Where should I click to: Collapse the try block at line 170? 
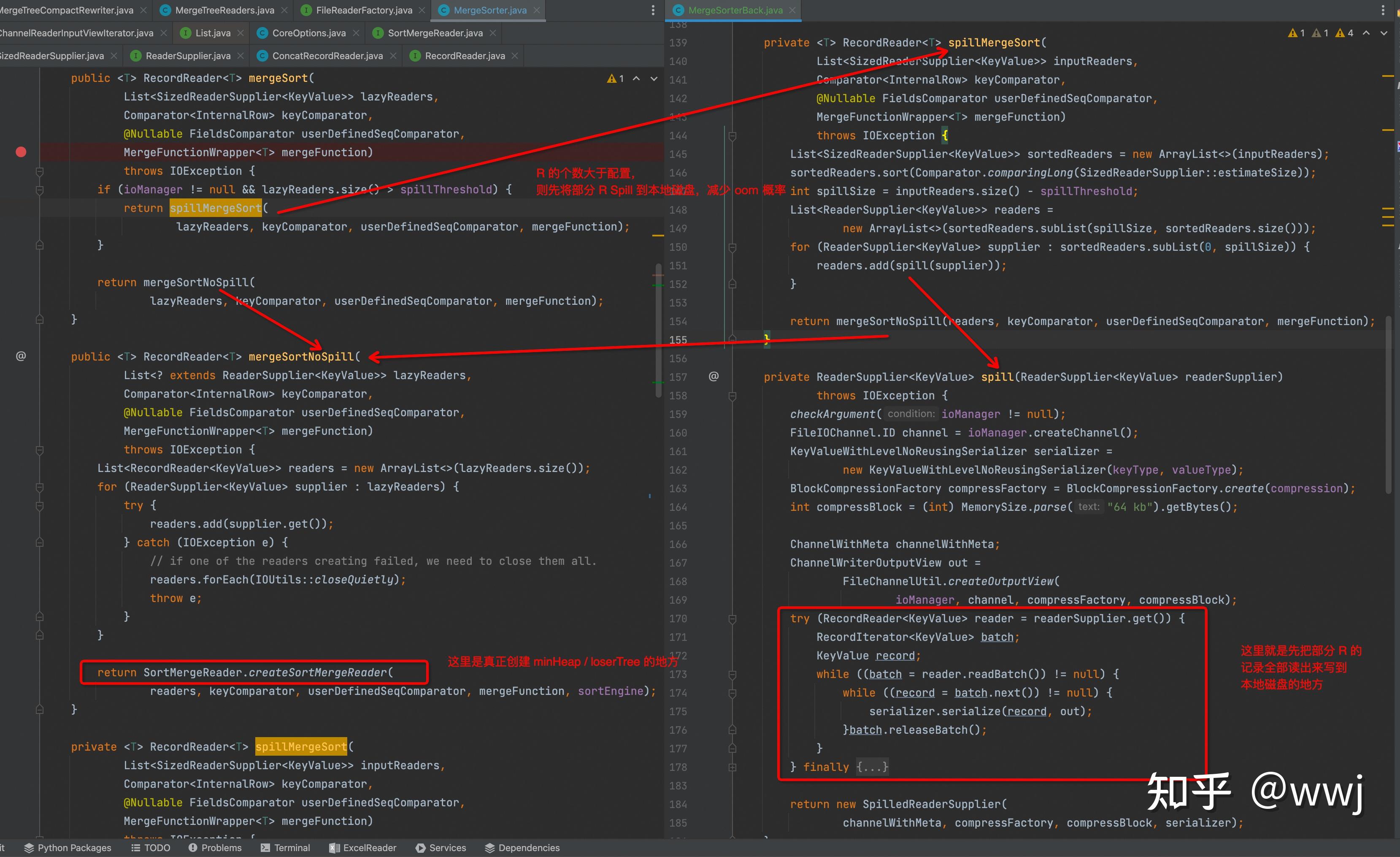point(732,618)
